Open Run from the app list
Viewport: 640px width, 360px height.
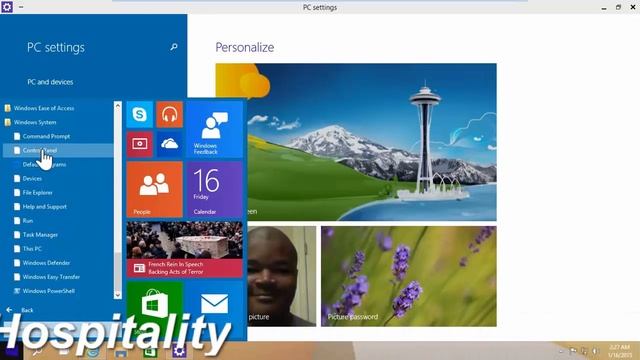(x=28, y=221)
